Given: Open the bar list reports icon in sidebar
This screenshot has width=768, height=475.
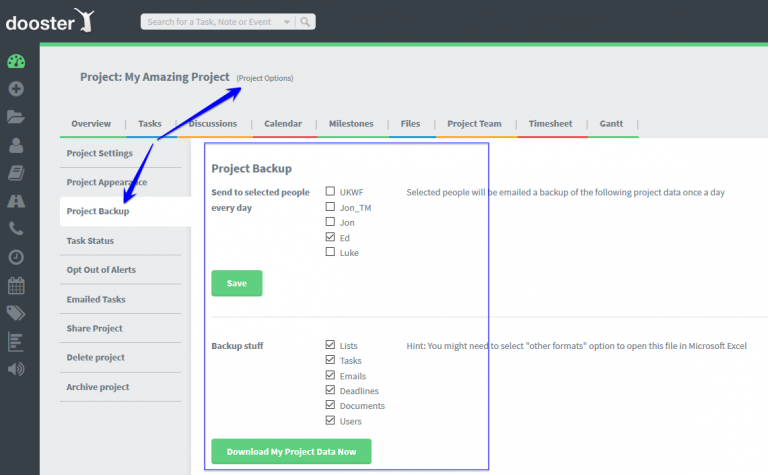Looking at the screenshot, I should (16, 341).
